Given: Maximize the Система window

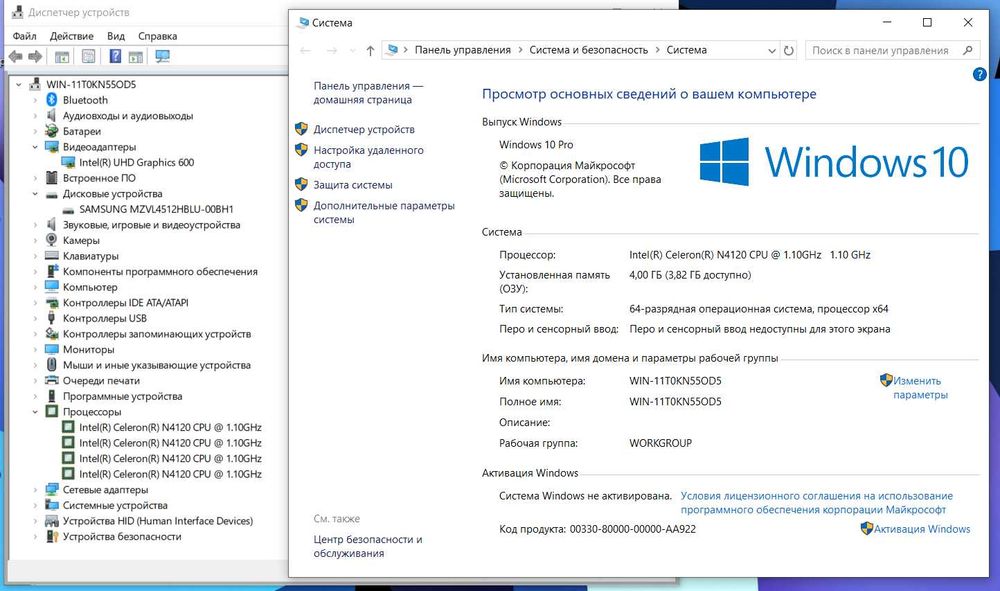Looking at the screenshot, I should pyautogui.click(x=927, y=22).
